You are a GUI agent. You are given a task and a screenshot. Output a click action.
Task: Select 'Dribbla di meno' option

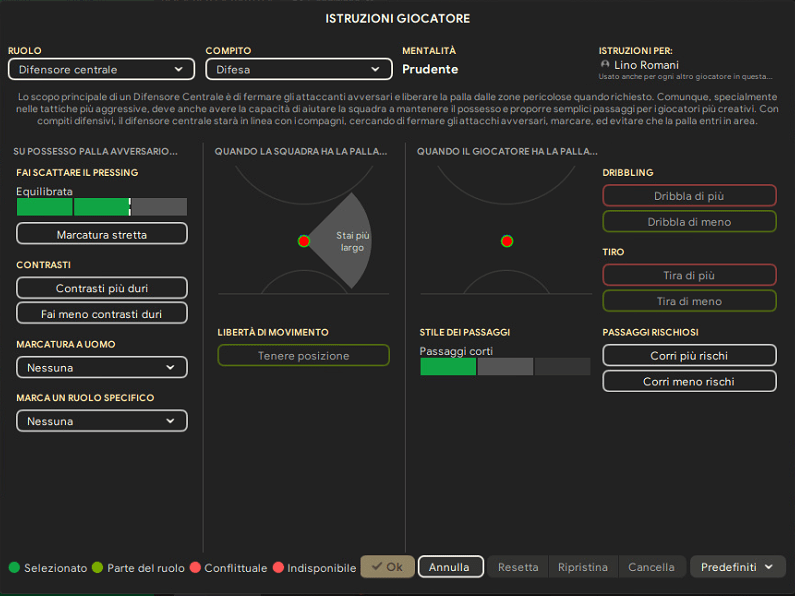(x=689, y=222)
